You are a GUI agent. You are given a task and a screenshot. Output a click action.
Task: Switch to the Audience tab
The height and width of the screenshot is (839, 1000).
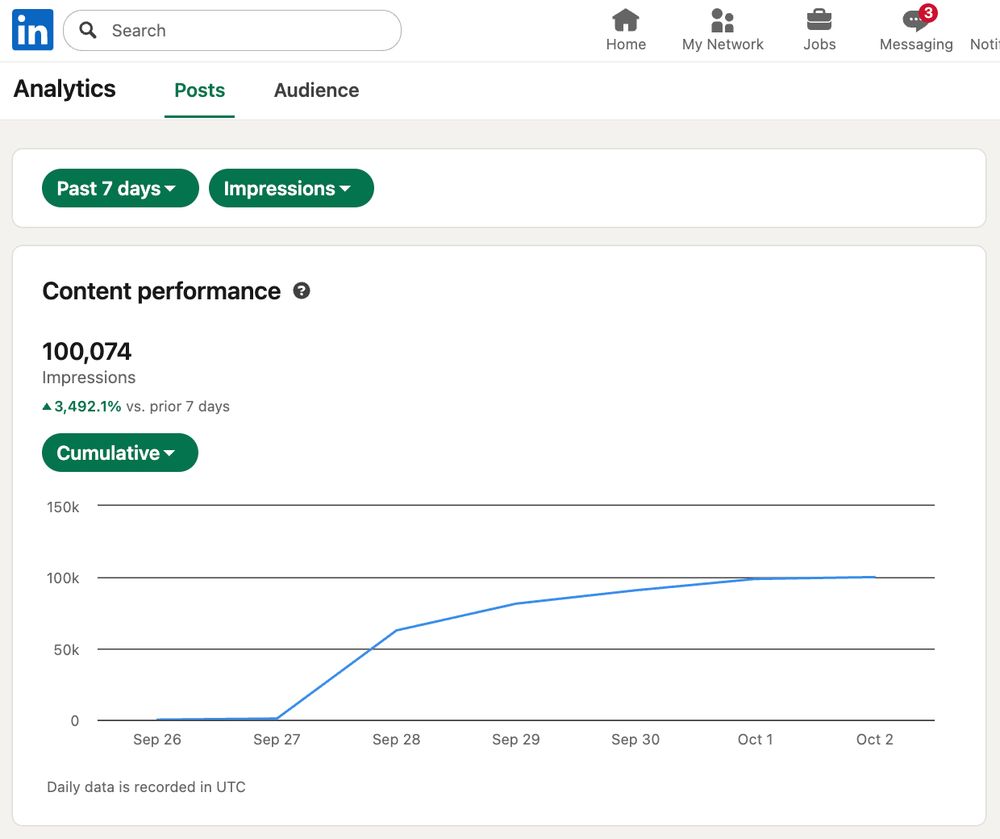(316, 90)
